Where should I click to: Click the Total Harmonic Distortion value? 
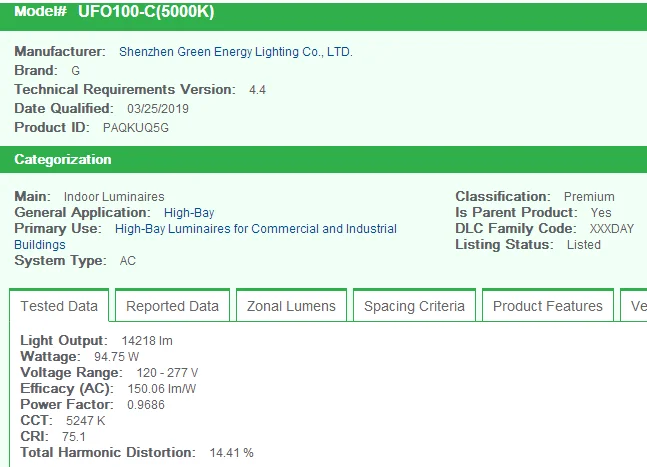pyautogui.click(x=231, y=453)
